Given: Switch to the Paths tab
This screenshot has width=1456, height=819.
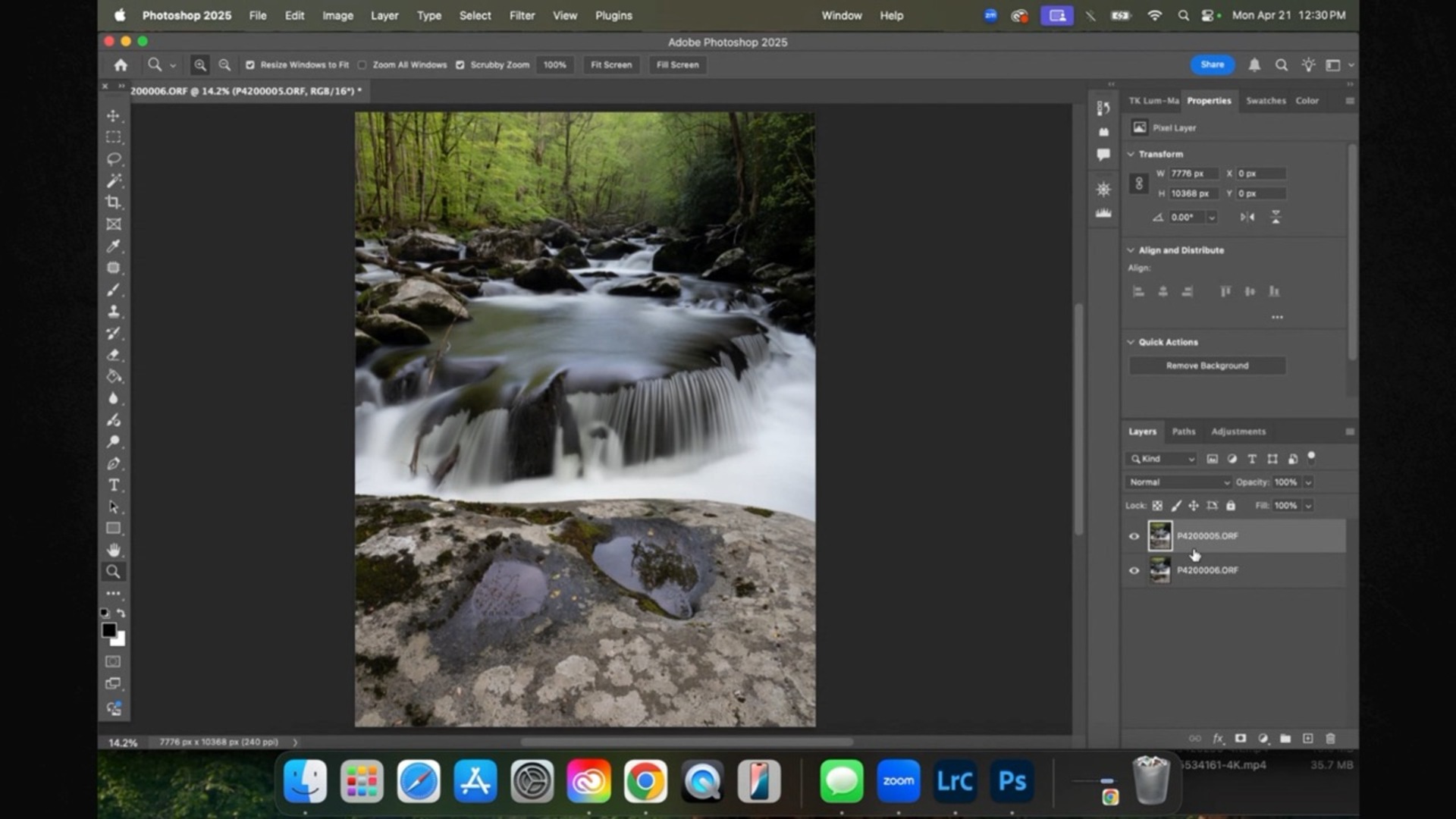Looking at the screenshot, I should tap(1183, 431).
